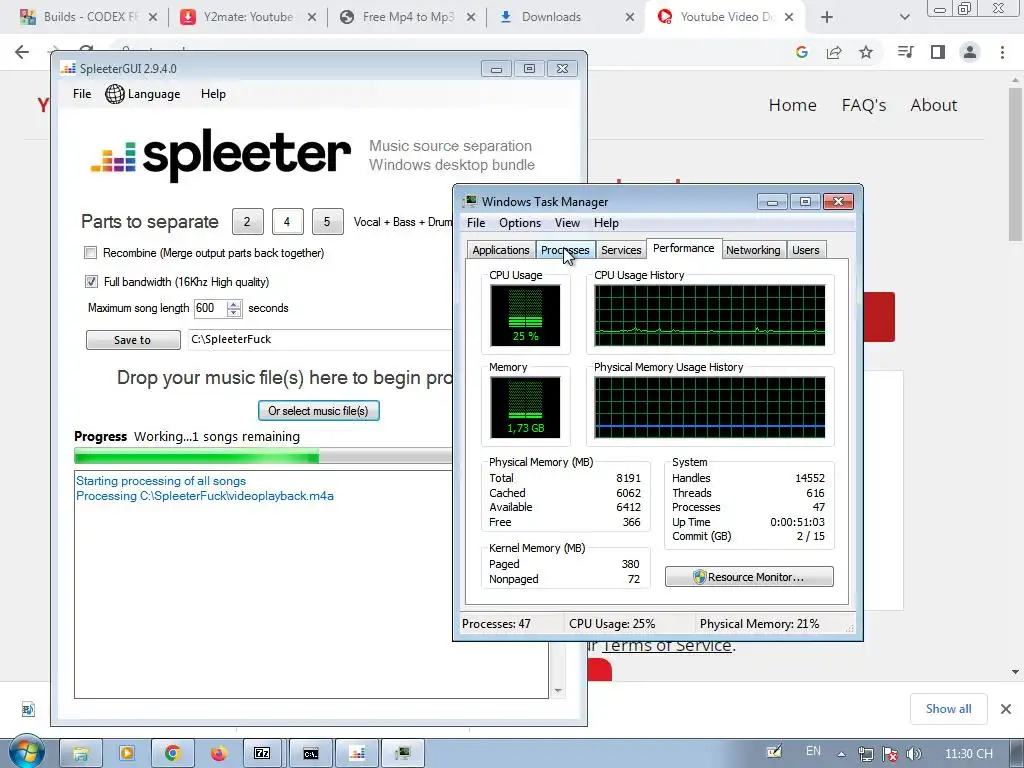Screen dimensions: 1024x768
Task: Open the View menu in Task Manager
Action: coord(567,223)
